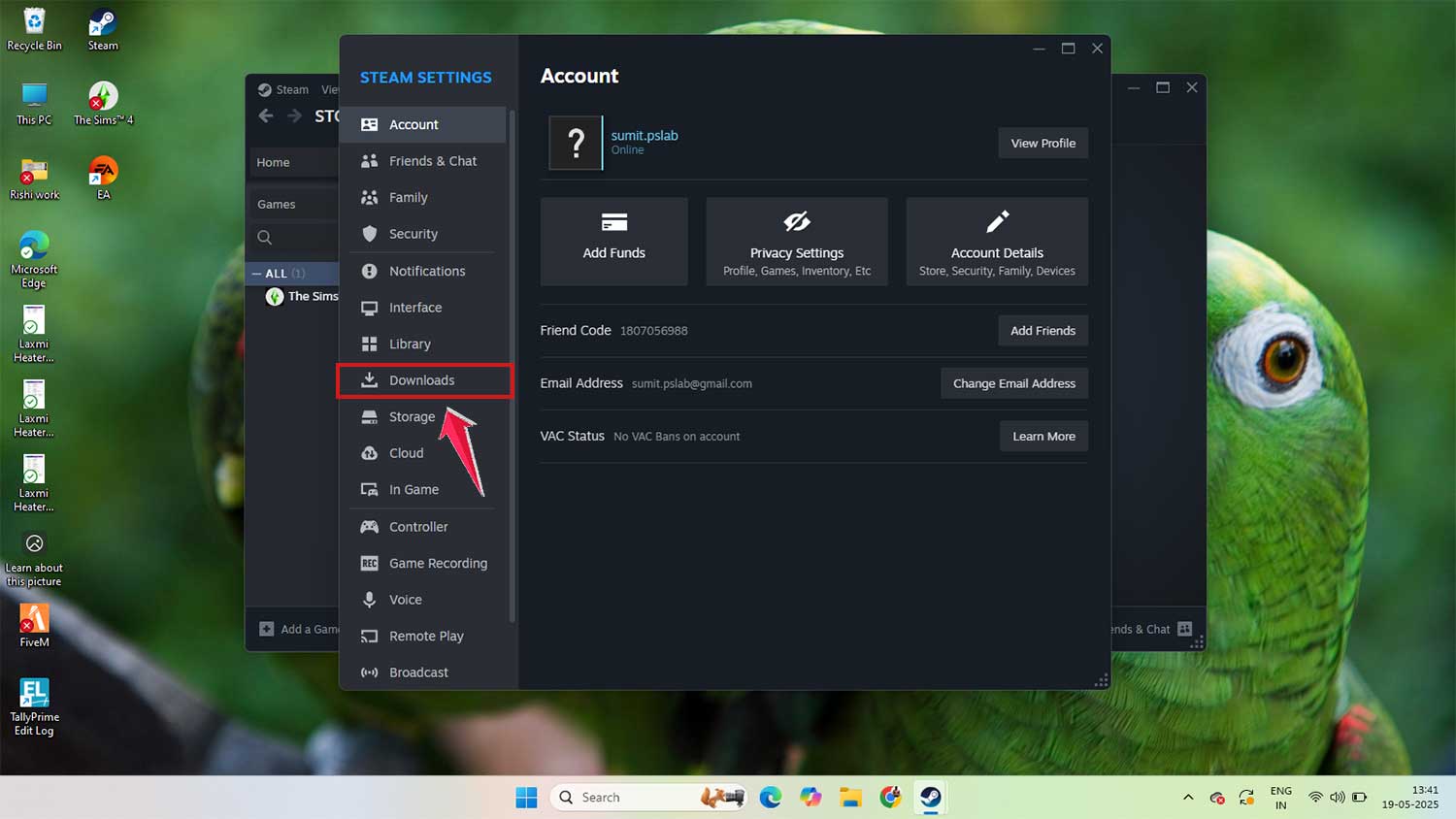Viewport: 1456px width, 819px height.
Task: Select the Downloads settings icon
Action: click(369, 379)
